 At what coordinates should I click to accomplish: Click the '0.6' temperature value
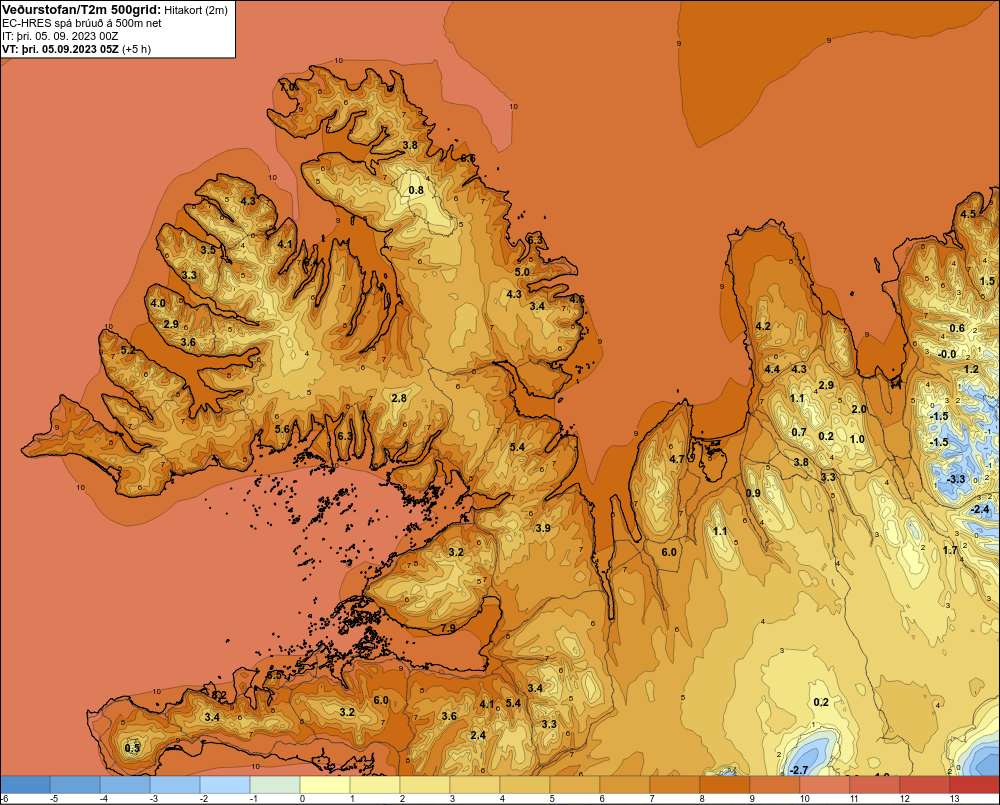coord(957,329)
